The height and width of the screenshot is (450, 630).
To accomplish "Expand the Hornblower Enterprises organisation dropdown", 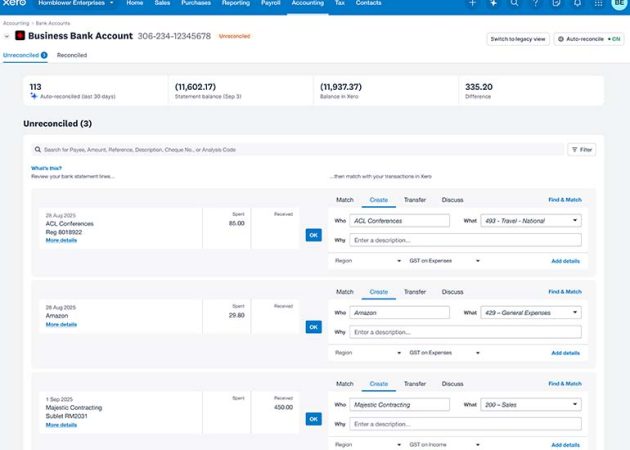I will (76, 3).
